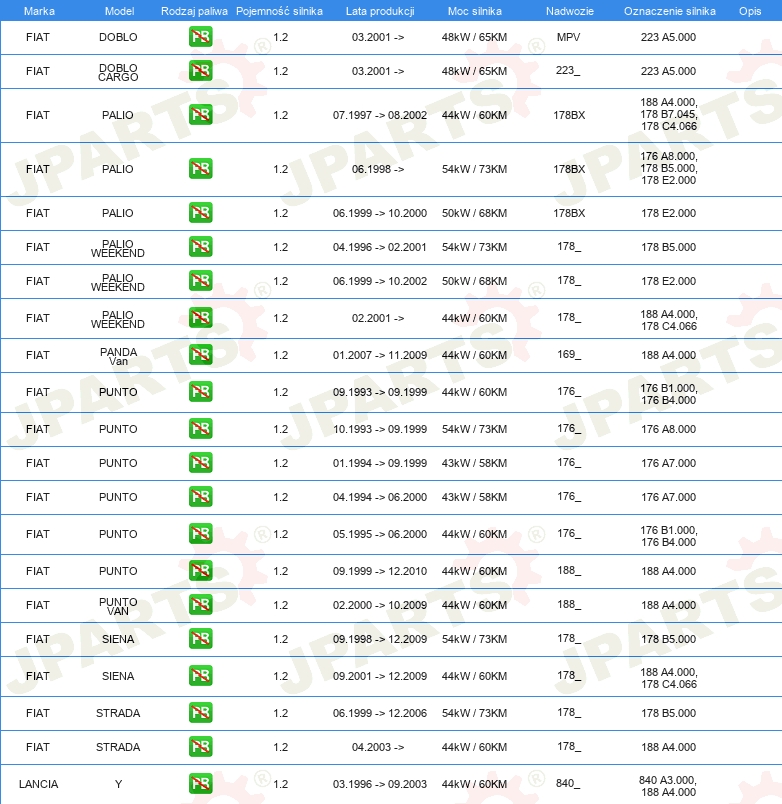782x804 pixels.
Task: Click the date range 03.1996 -> 09.2003
Action: coord(379,783)
